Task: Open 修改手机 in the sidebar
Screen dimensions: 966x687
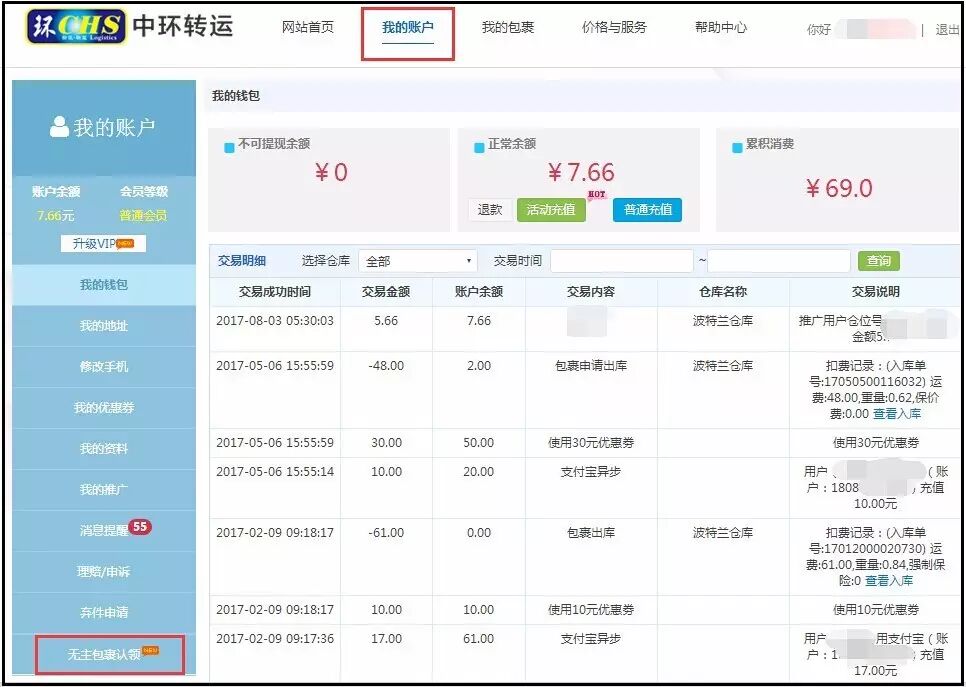Action: click(x=104, y=367)
